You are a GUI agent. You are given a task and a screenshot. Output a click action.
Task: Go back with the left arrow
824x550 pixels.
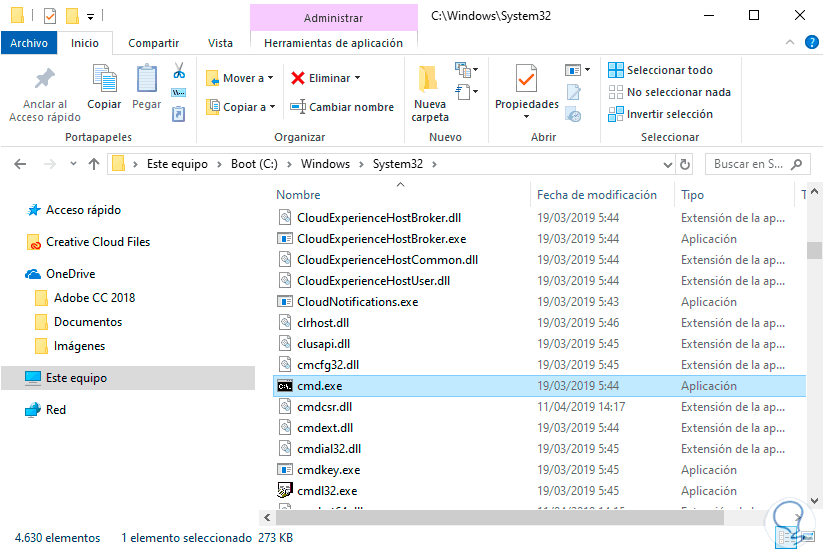20,164
